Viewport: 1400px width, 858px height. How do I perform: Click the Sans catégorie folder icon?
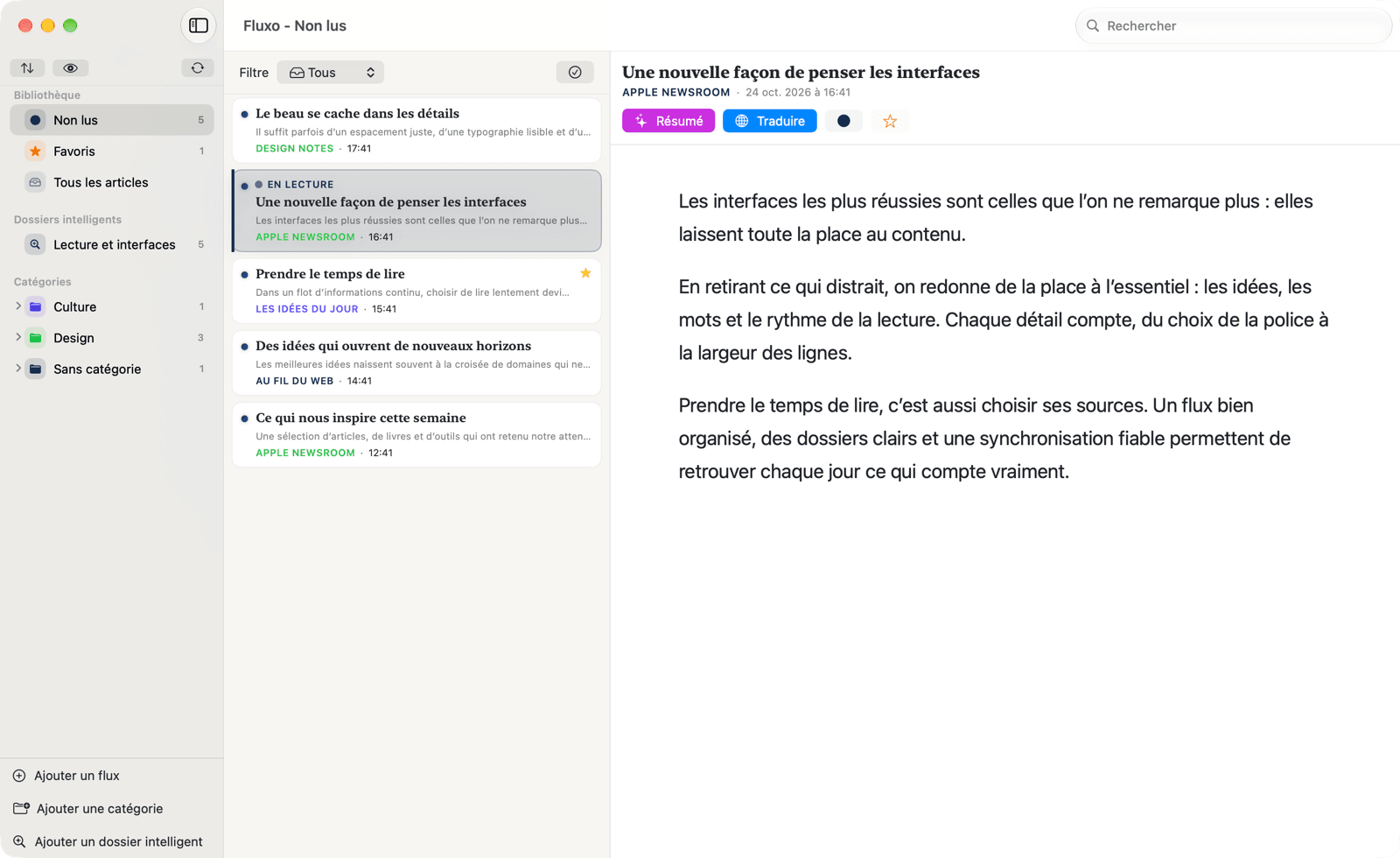[x=35, y=369]
